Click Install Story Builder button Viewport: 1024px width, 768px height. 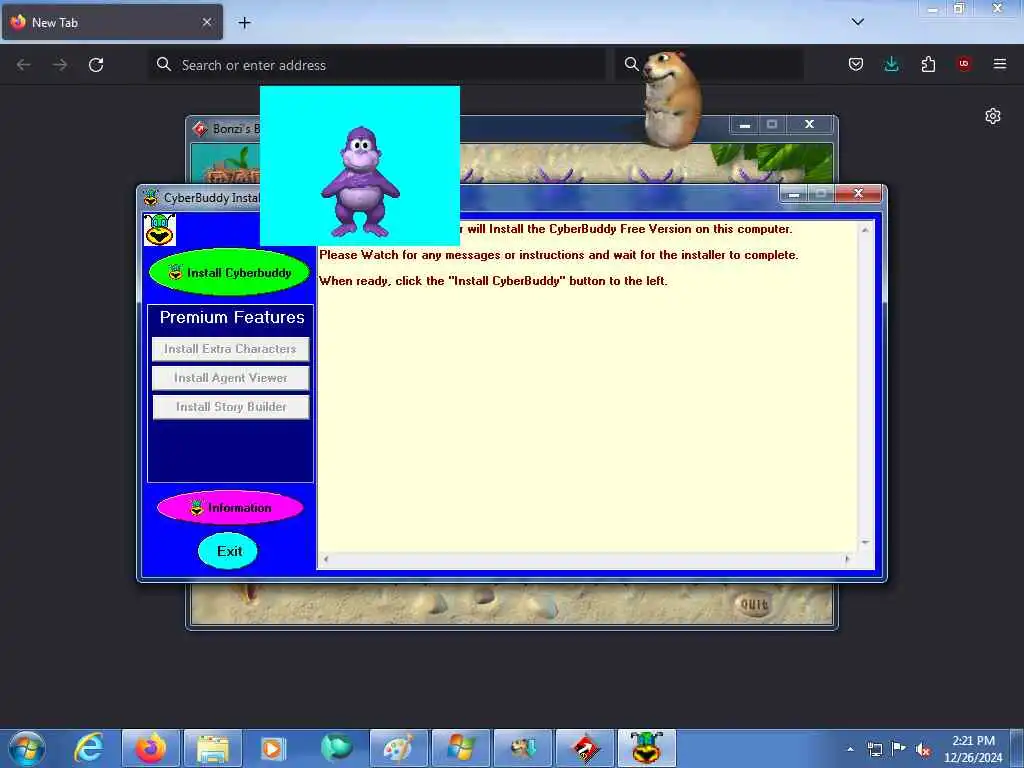[x=231, y=406]
